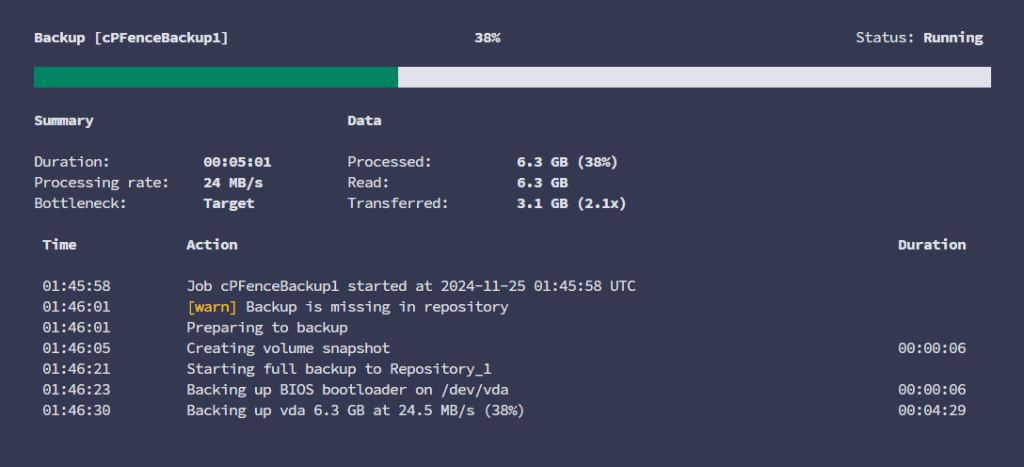Select the Data section heading

(364, 121)
